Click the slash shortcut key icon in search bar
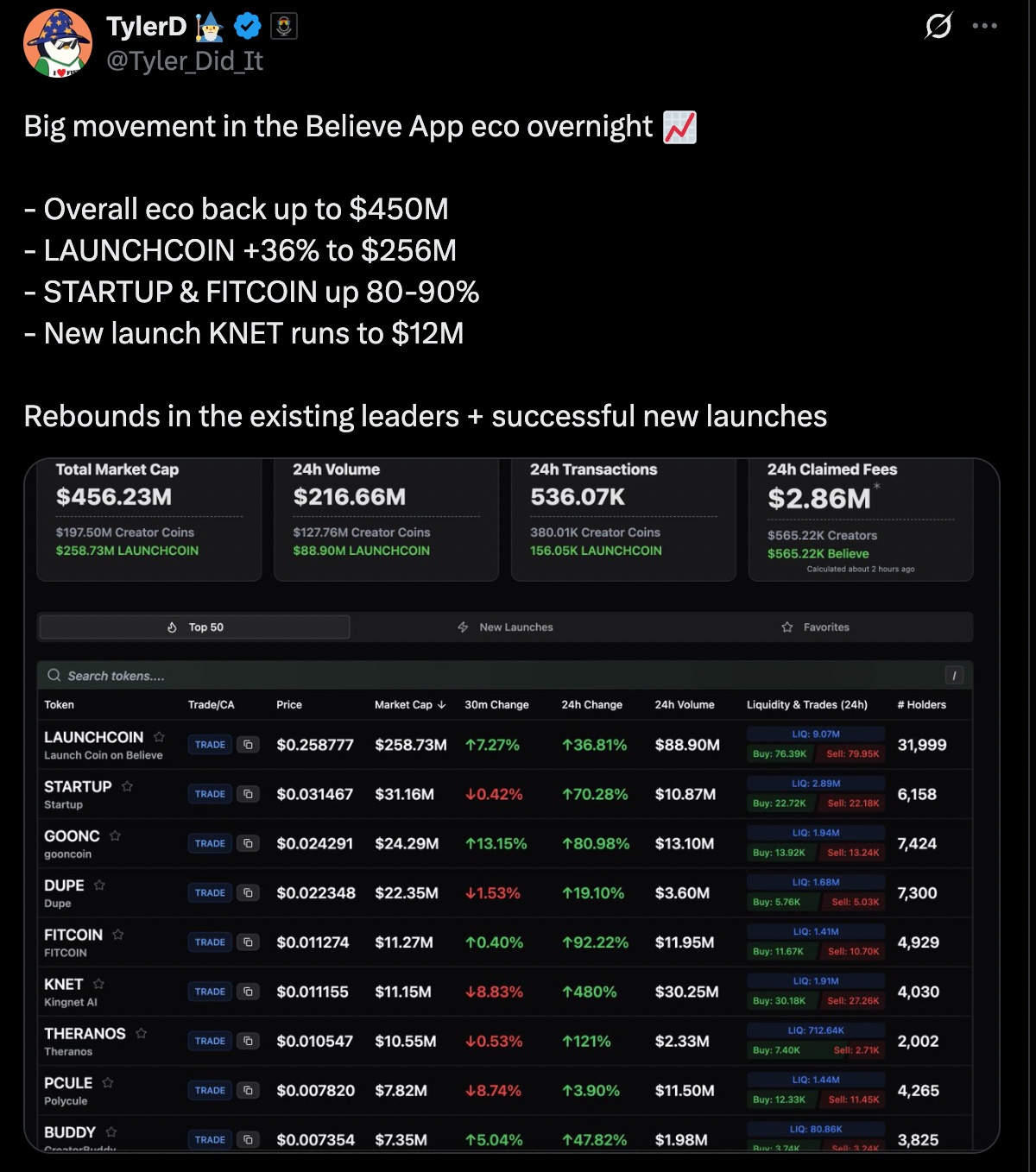This screenshot has width=1036, height=1172. pyautogui.click(x=954, y=676)
